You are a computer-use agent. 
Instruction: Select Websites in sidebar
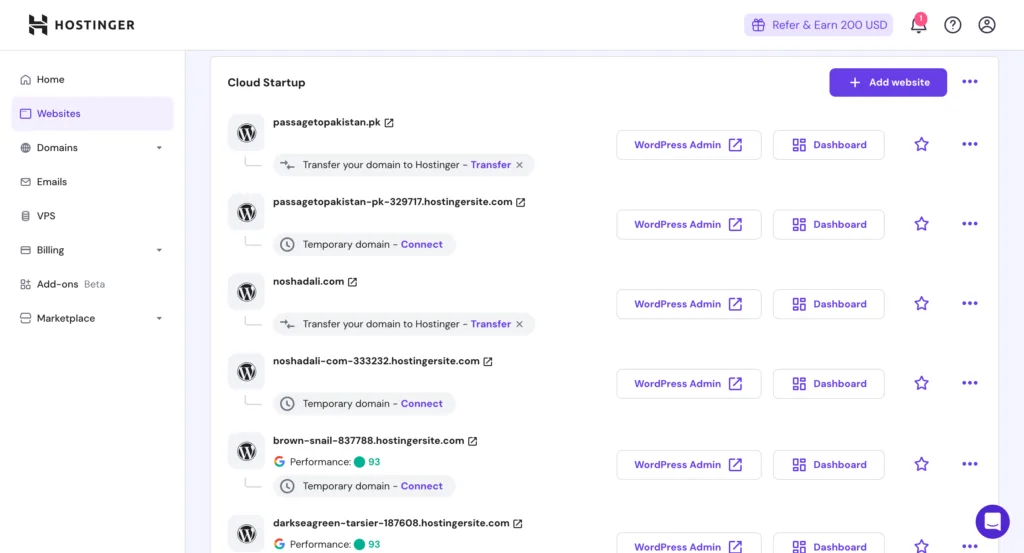pos(92,114)
